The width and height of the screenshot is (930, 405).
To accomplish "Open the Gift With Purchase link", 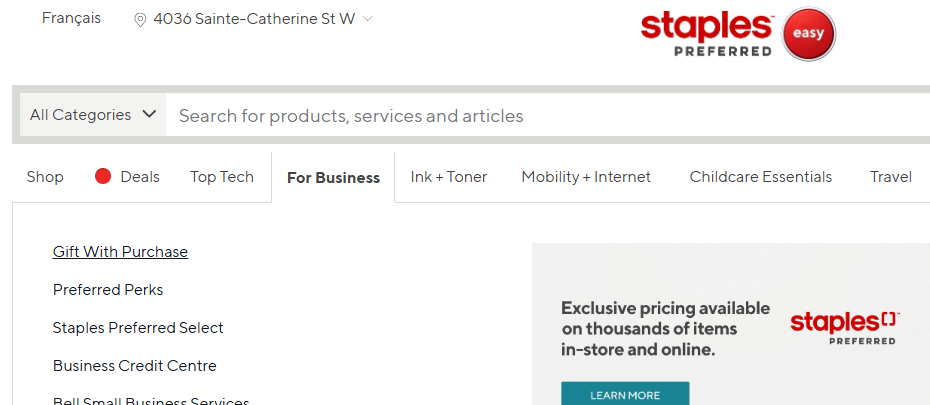I will (120, 252).
